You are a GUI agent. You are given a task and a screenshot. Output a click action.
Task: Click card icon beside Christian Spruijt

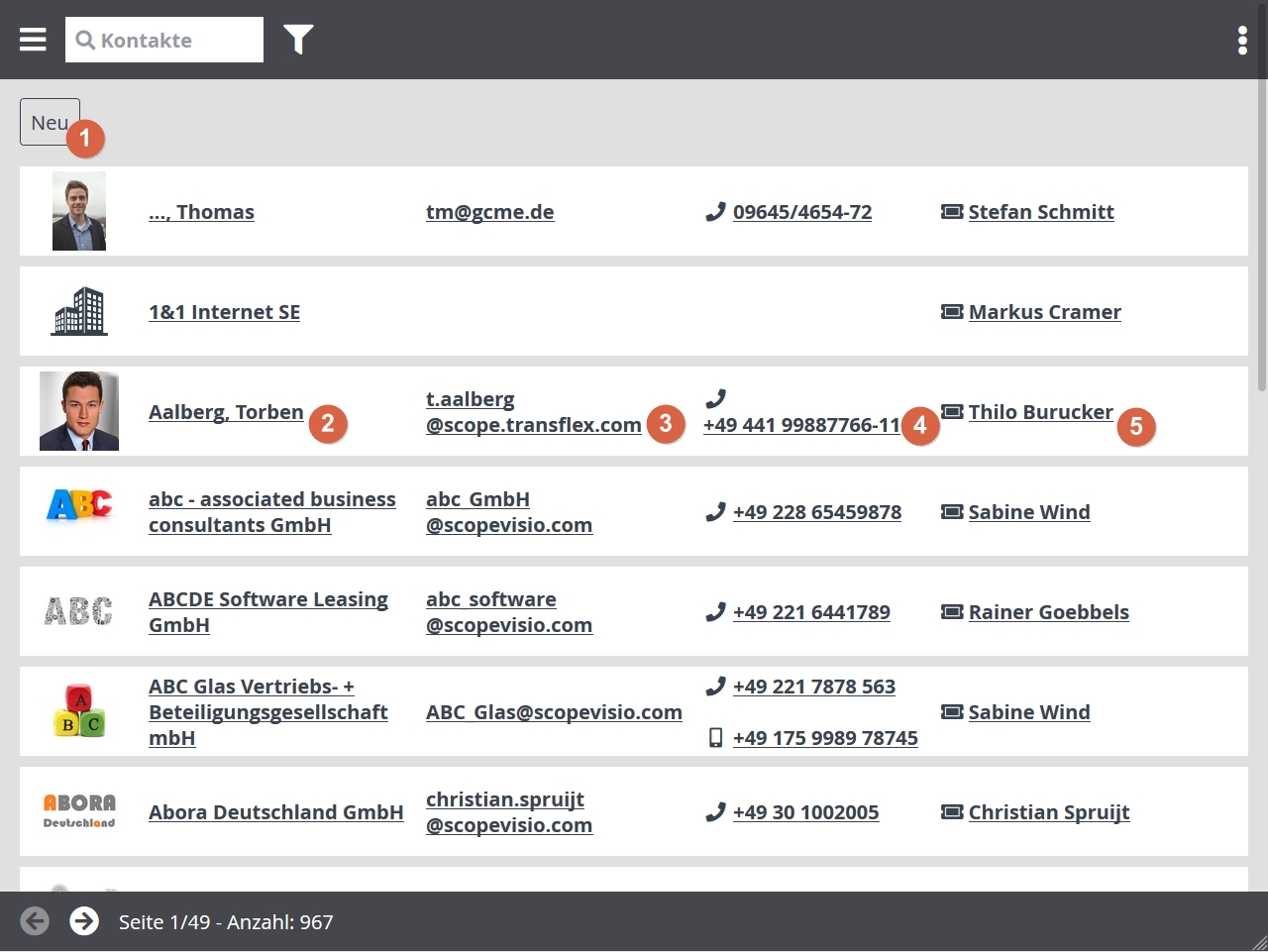click(x=952, y=812)
